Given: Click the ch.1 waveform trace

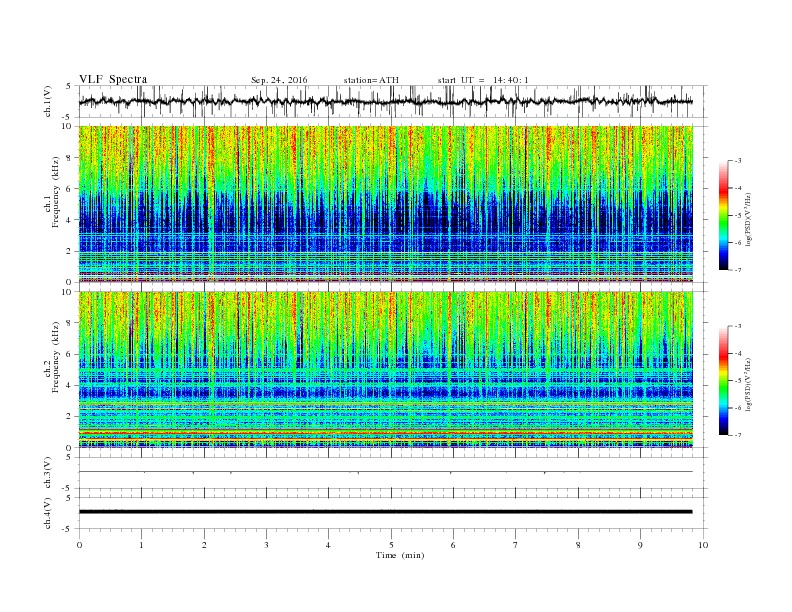Looking at the screenshot, I should [x=386, y=101].
